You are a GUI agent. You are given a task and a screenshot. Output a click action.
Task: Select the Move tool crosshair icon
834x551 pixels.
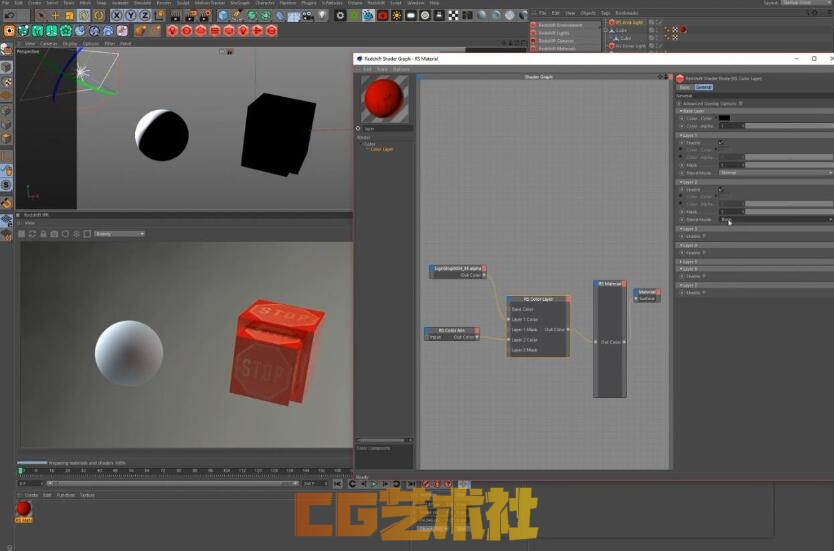[55, 15]
